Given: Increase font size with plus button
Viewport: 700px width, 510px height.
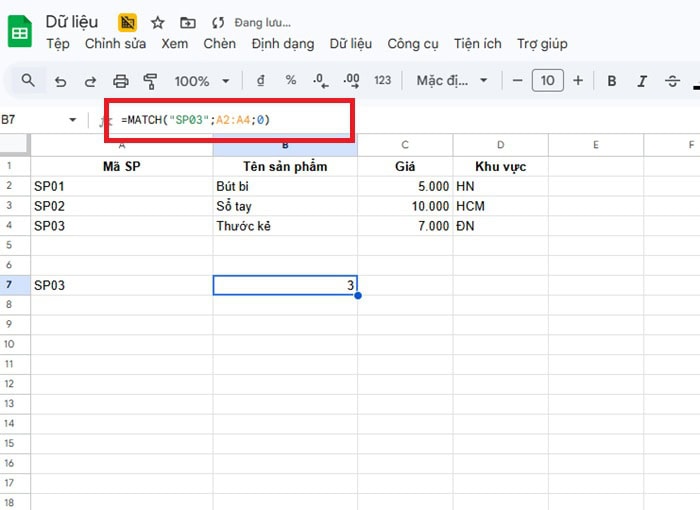Looking at the screenshot, I should [x=578, y=81].
